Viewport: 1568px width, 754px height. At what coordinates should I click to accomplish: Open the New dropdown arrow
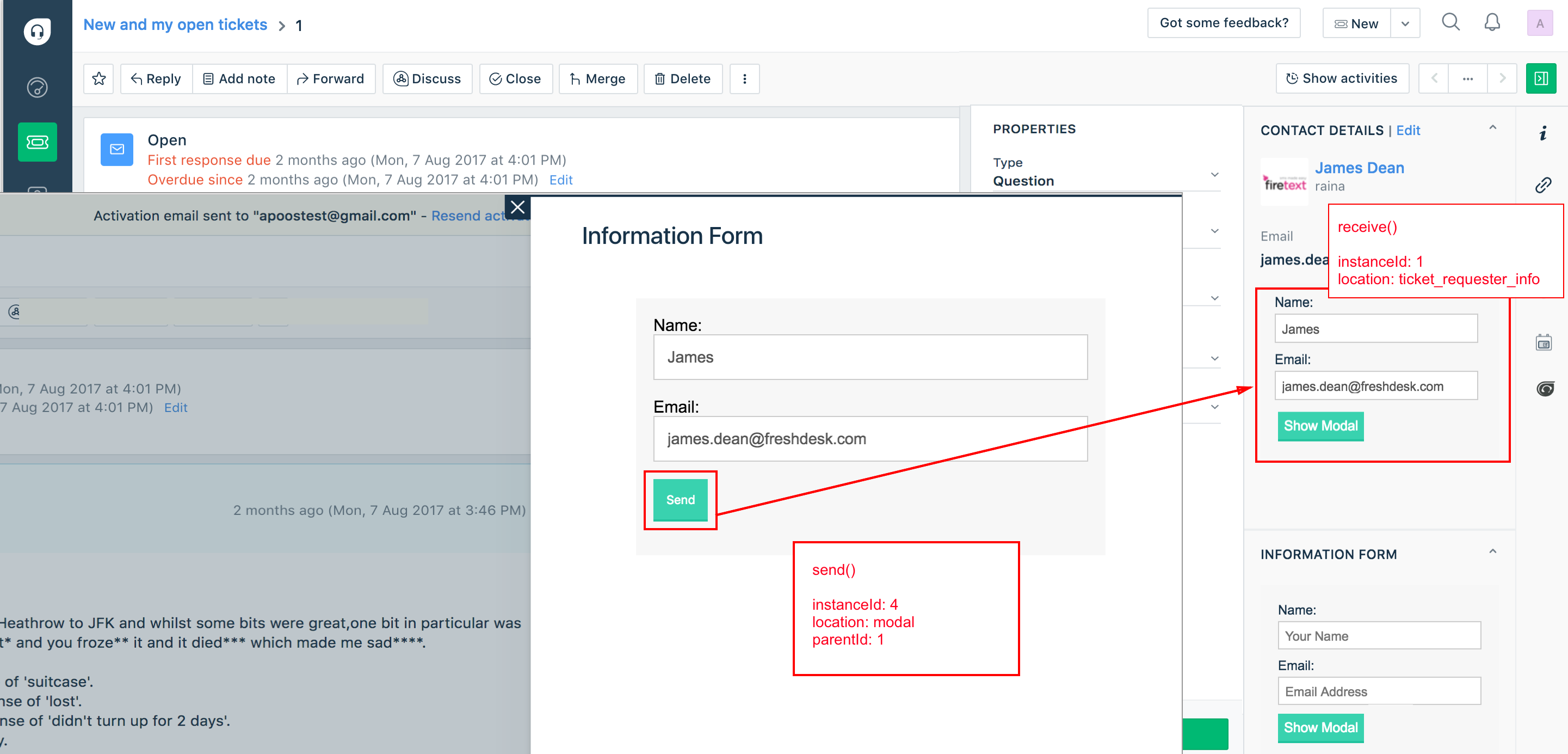pos(1405,24)
